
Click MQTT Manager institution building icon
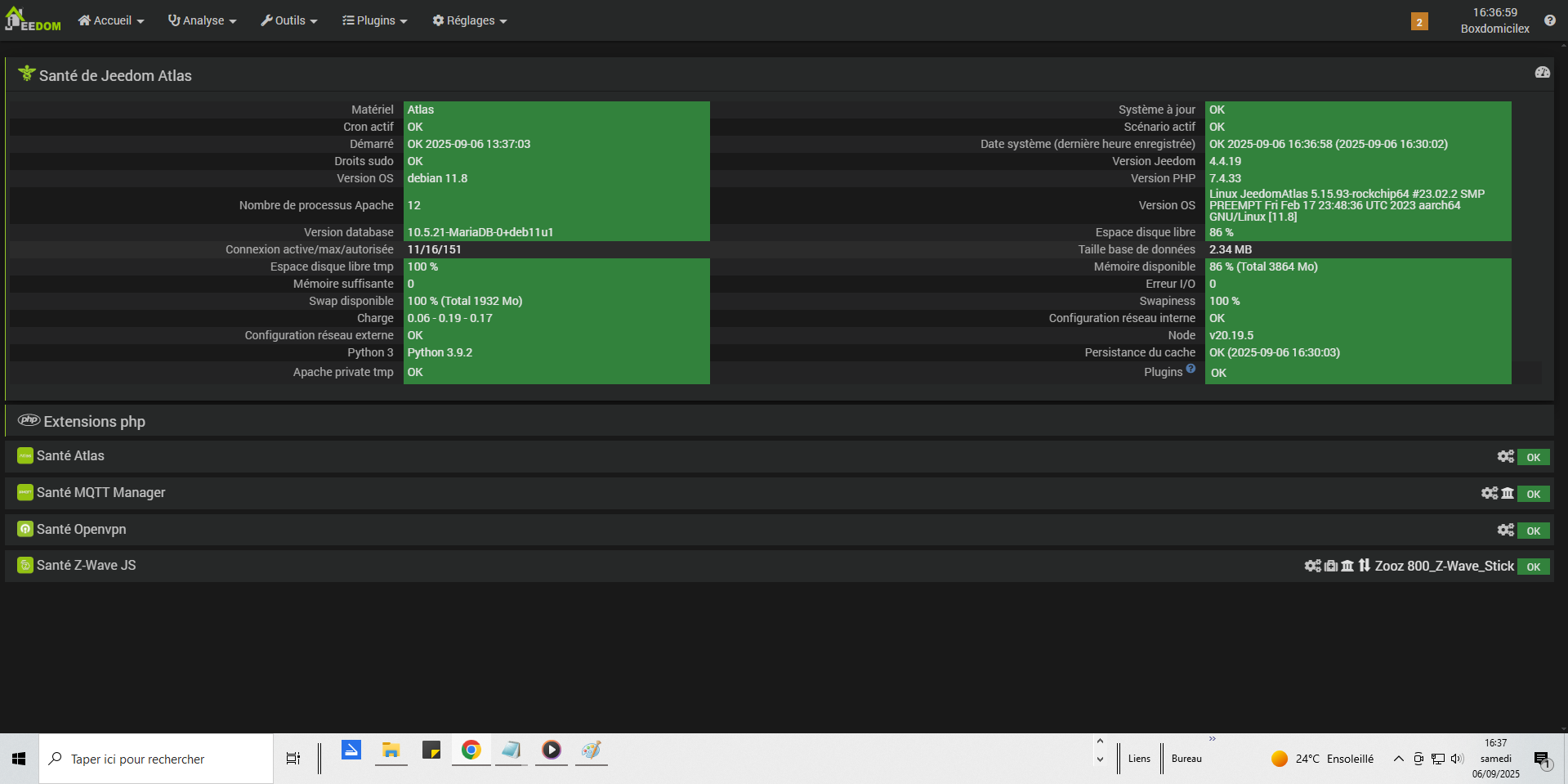click(1508, 494)
